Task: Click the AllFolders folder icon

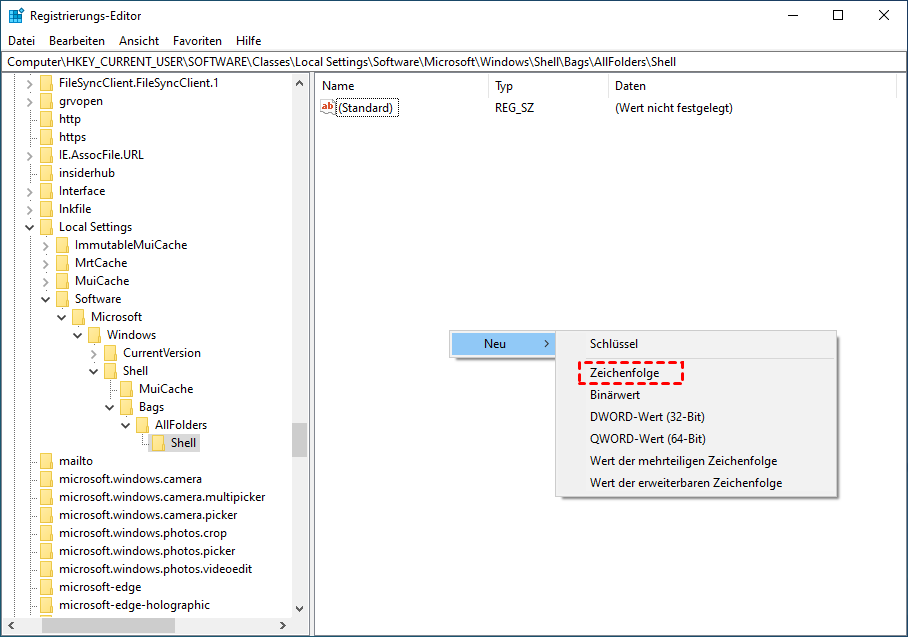Action: click(x=143, y=425)
